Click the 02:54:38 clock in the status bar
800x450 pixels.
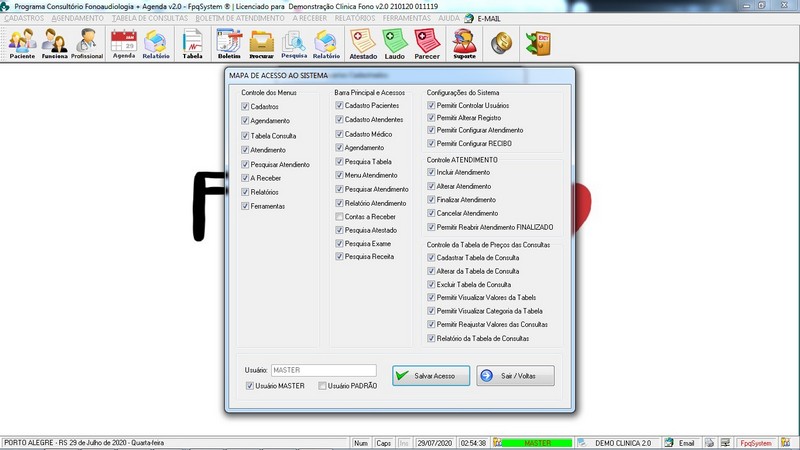point(473,443)
